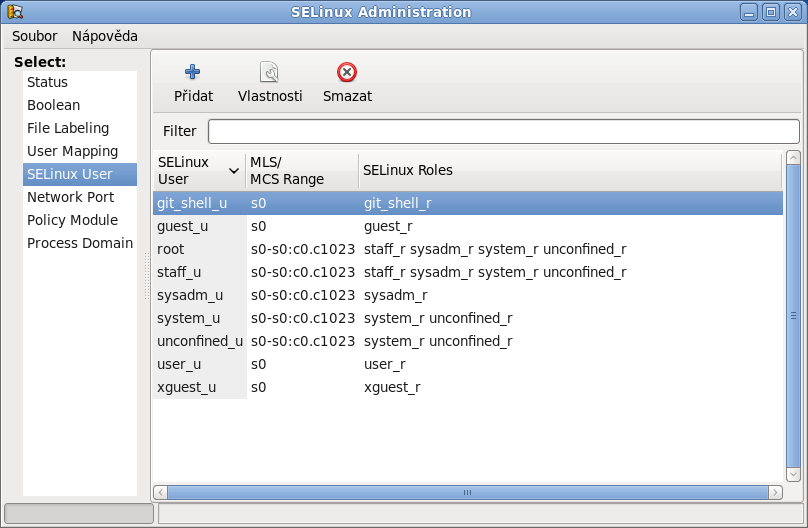Click the SELinux Administration window title icon

click(15, 11)
